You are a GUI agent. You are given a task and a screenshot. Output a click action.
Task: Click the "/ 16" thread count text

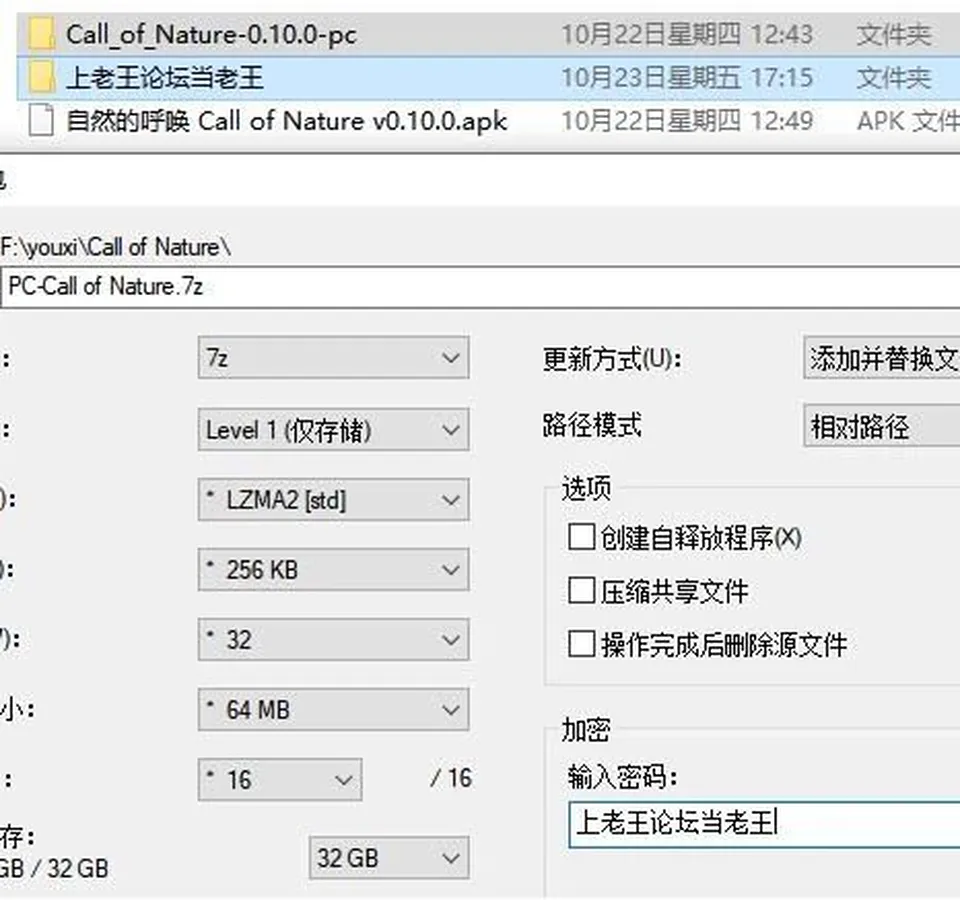(x=451, y=778)
